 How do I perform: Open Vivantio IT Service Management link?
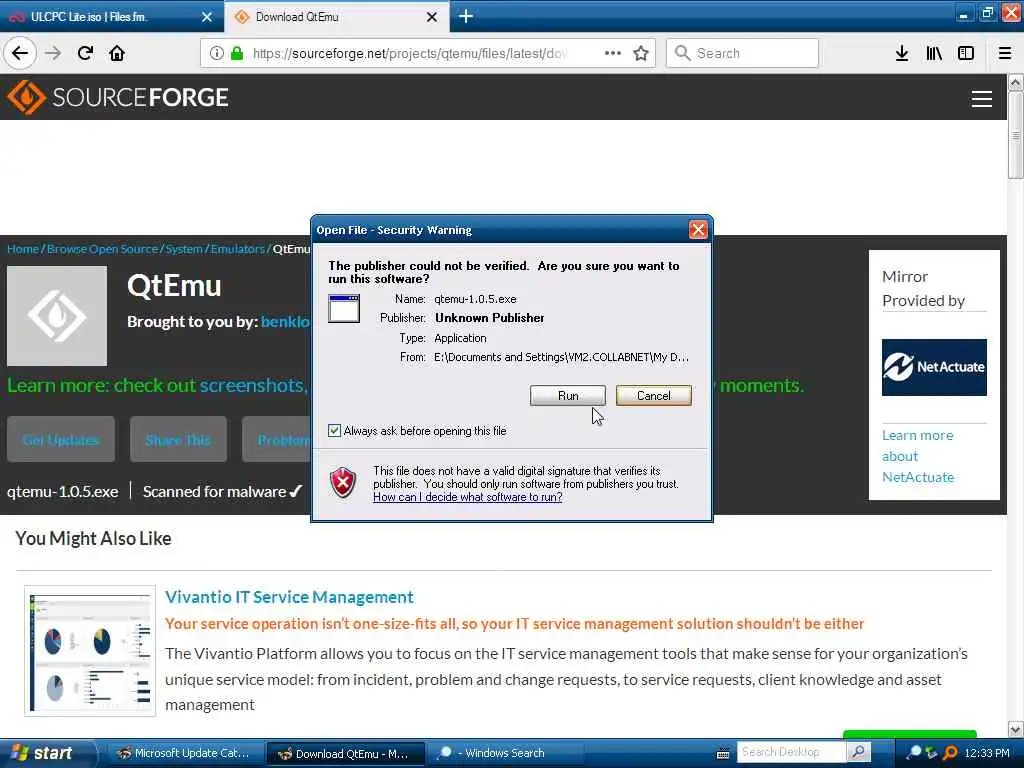click(289, 597)
